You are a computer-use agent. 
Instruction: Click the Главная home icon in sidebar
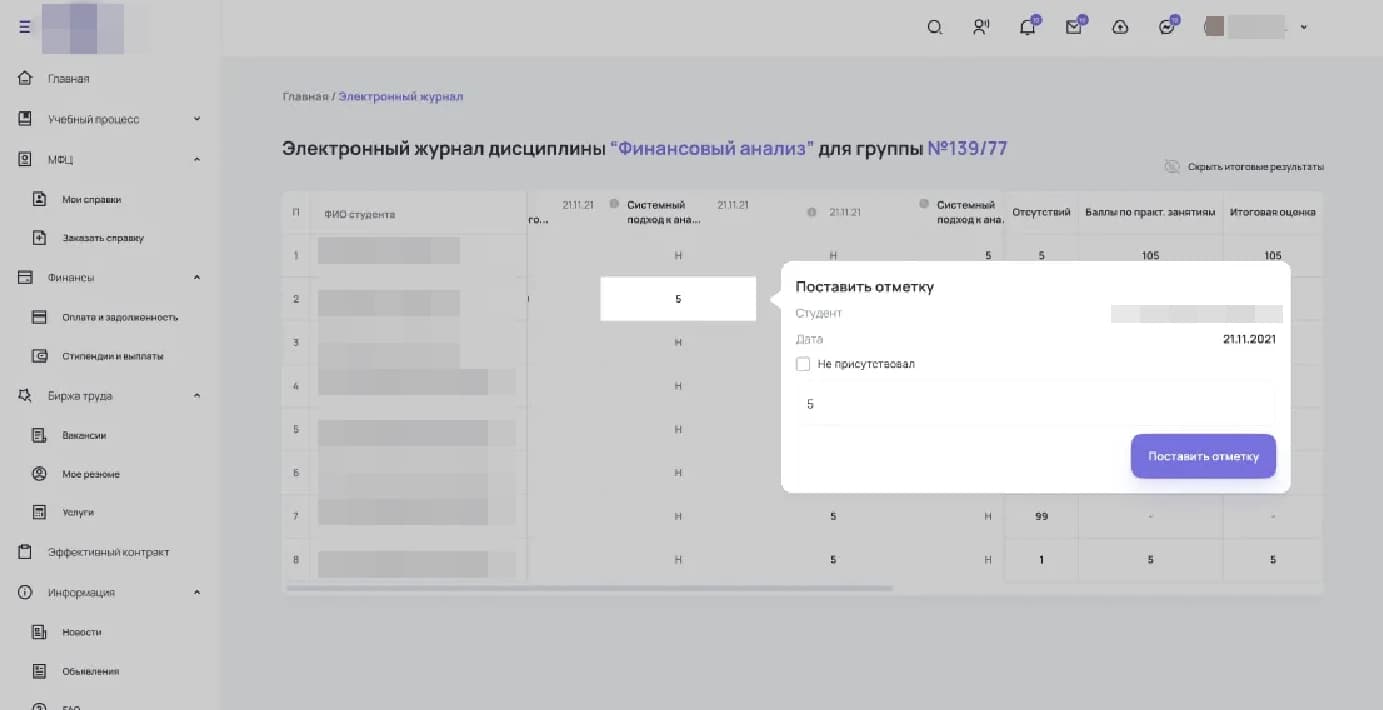coord(26,78)
